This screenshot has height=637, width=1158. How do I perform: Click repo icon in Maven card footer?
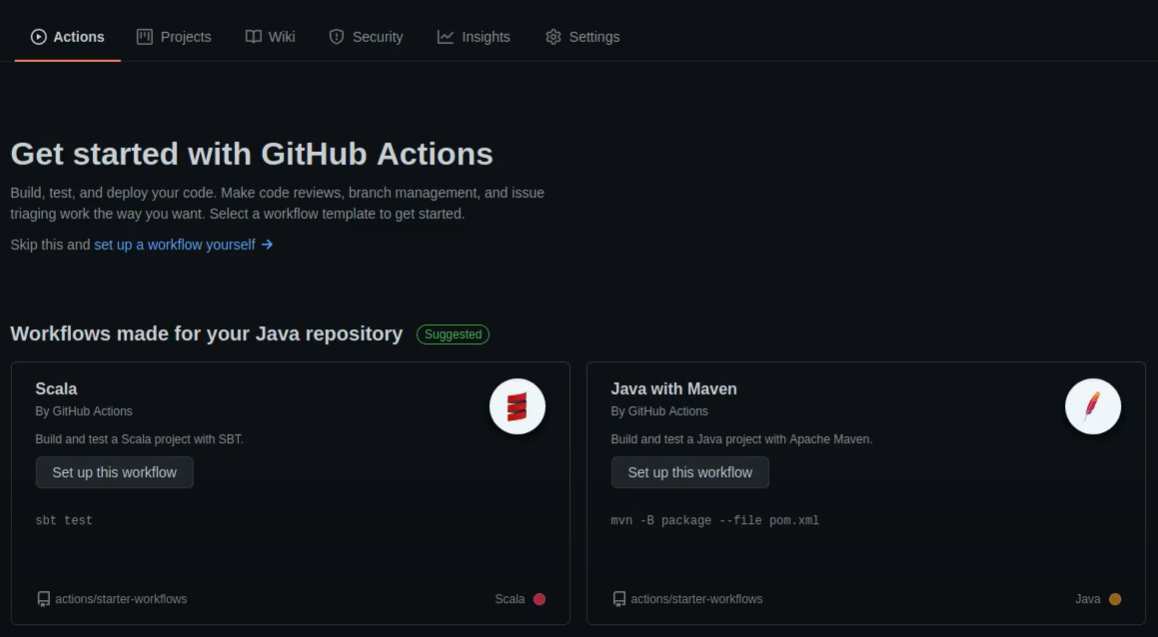(x=619, y=599)
